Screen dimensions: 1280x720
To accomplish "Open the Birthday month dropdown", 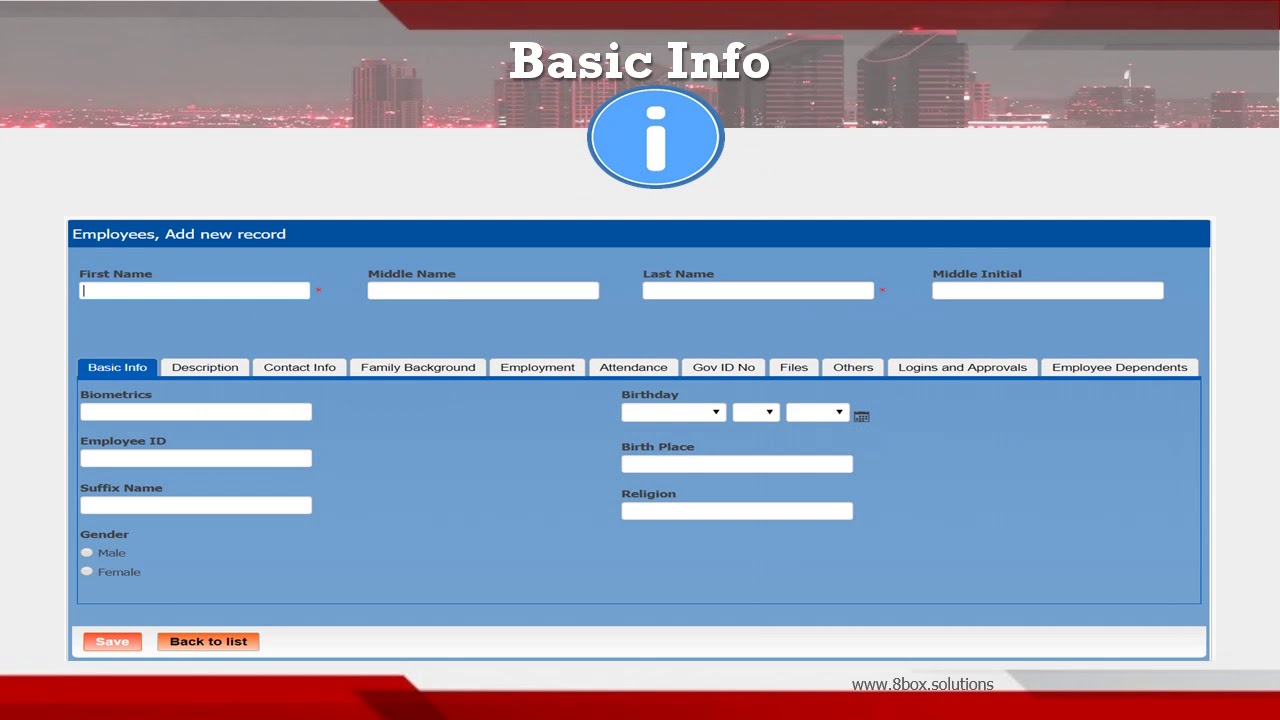I will point(674,412).
